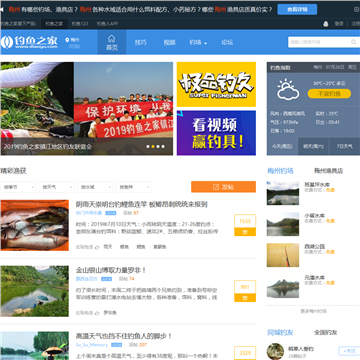The height and width of the screenshot is (360, 360).
Task: Switch to the 梅州渔具店 tab
Action: pos(328,171)
